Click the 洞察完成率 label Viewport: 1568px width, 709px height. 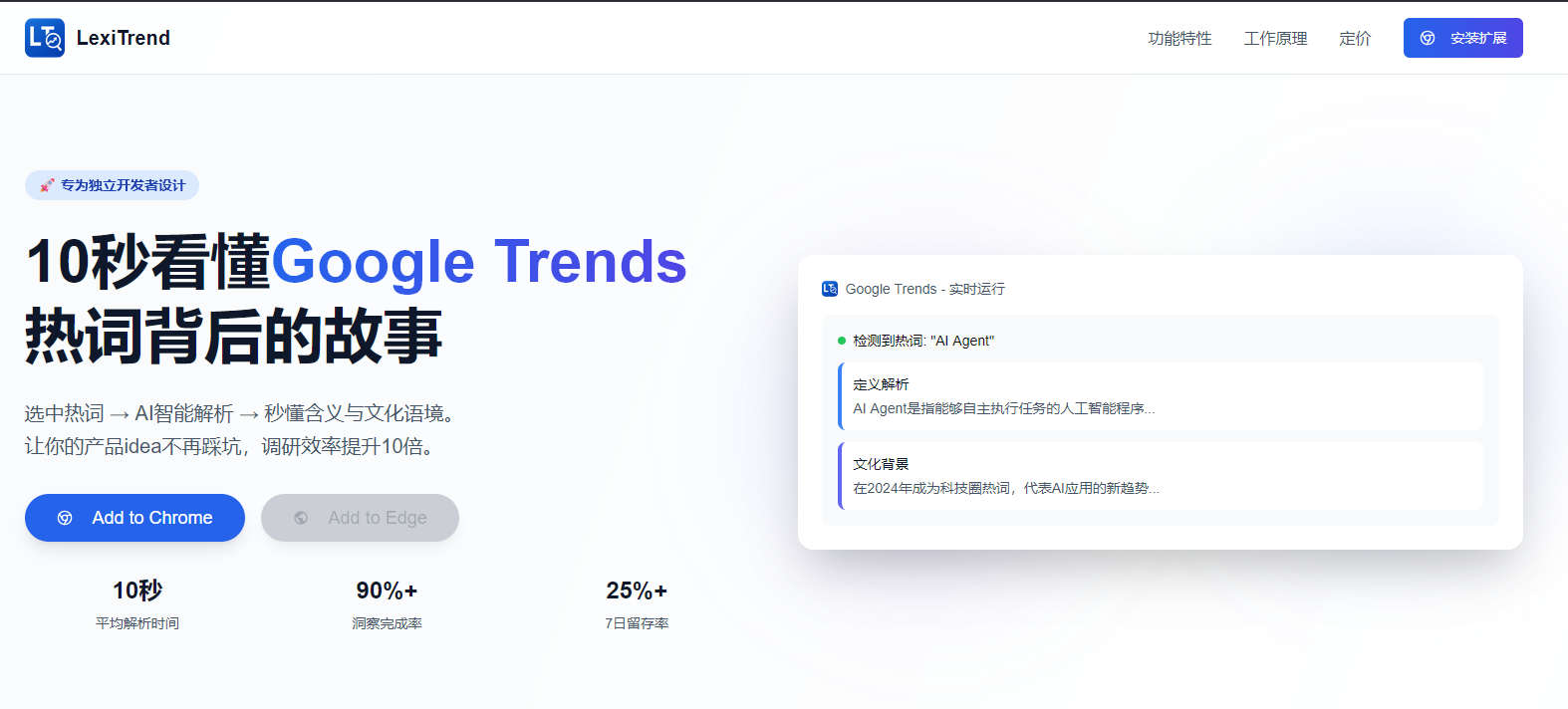[x=387, y=623]
